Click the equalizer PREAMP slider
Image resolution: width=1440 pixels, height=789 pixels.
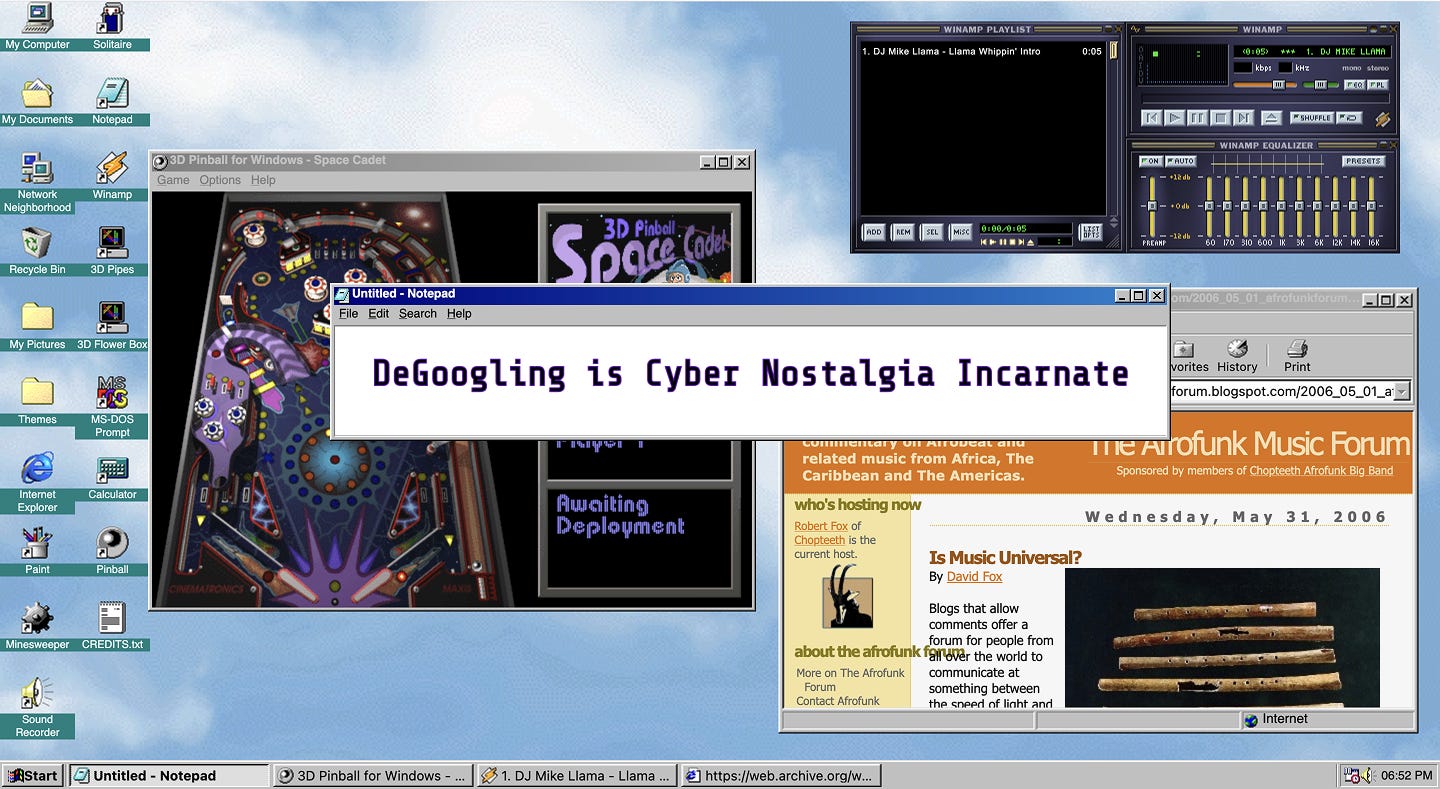(x=1152, y=207)
